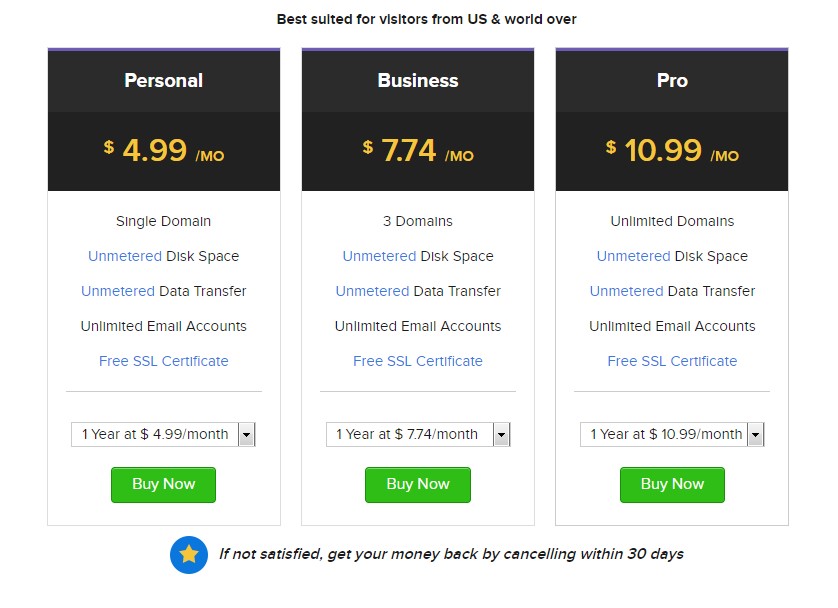This screenshot has height=608, width=838.
Task: Open Free SSL Certificate link in Personal plan
Action: (x=164, y=361)
